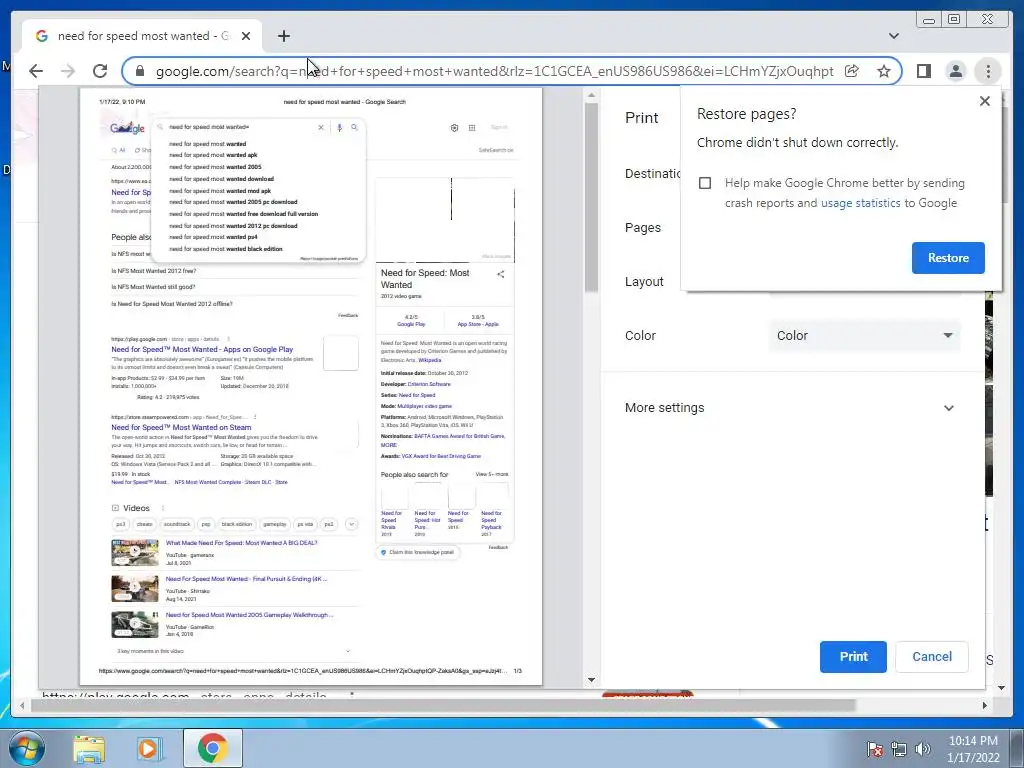Close the Restore pages popup
This screenshot has width=1024, height=768.
click(985, 101)
